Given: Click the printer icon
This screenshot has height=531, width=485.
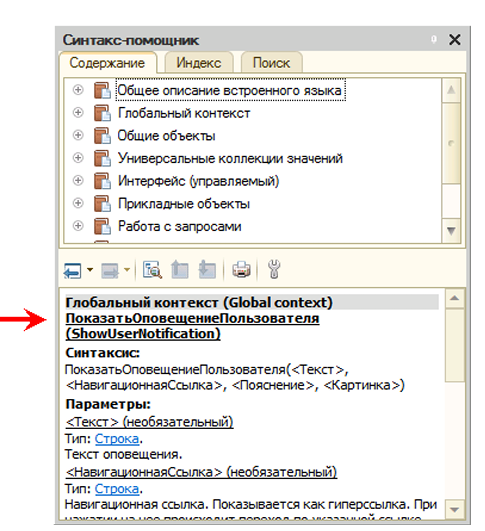Looking at the screenshot, I should tap(241, 270).
